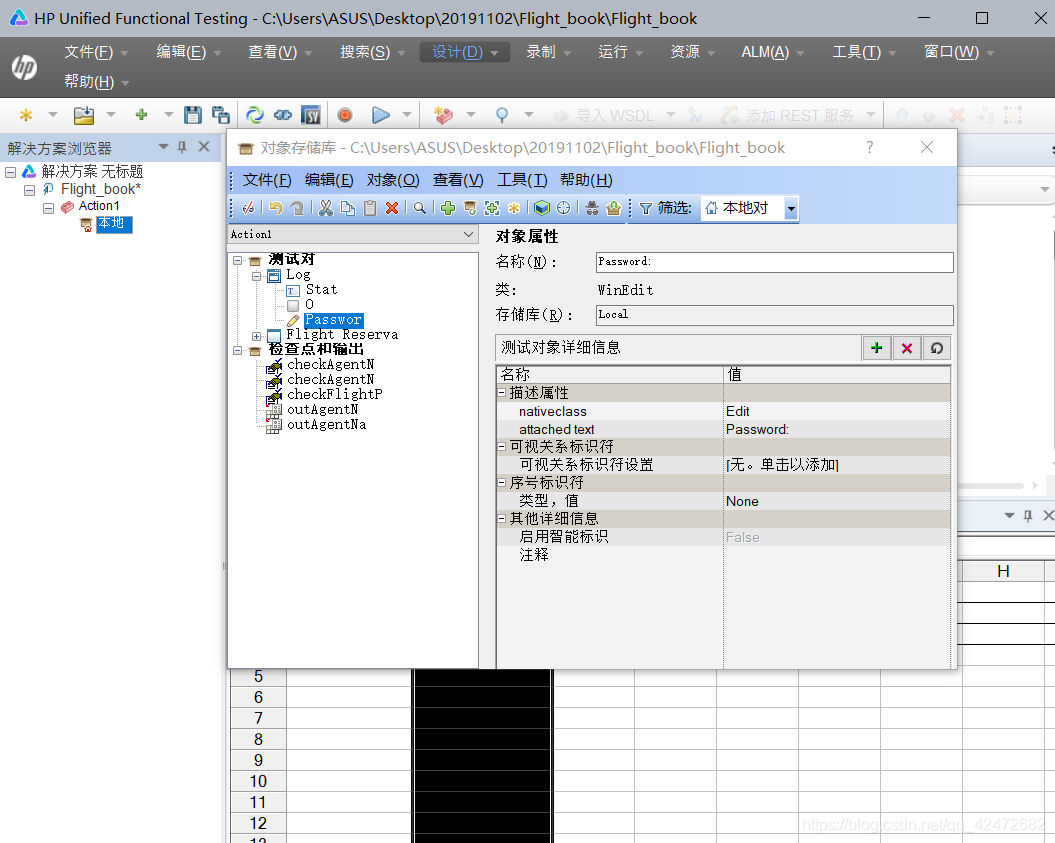The image size is (1055, 843).
Task: Collapse the 检查点和输出 tree node
Action: (238, 351)
